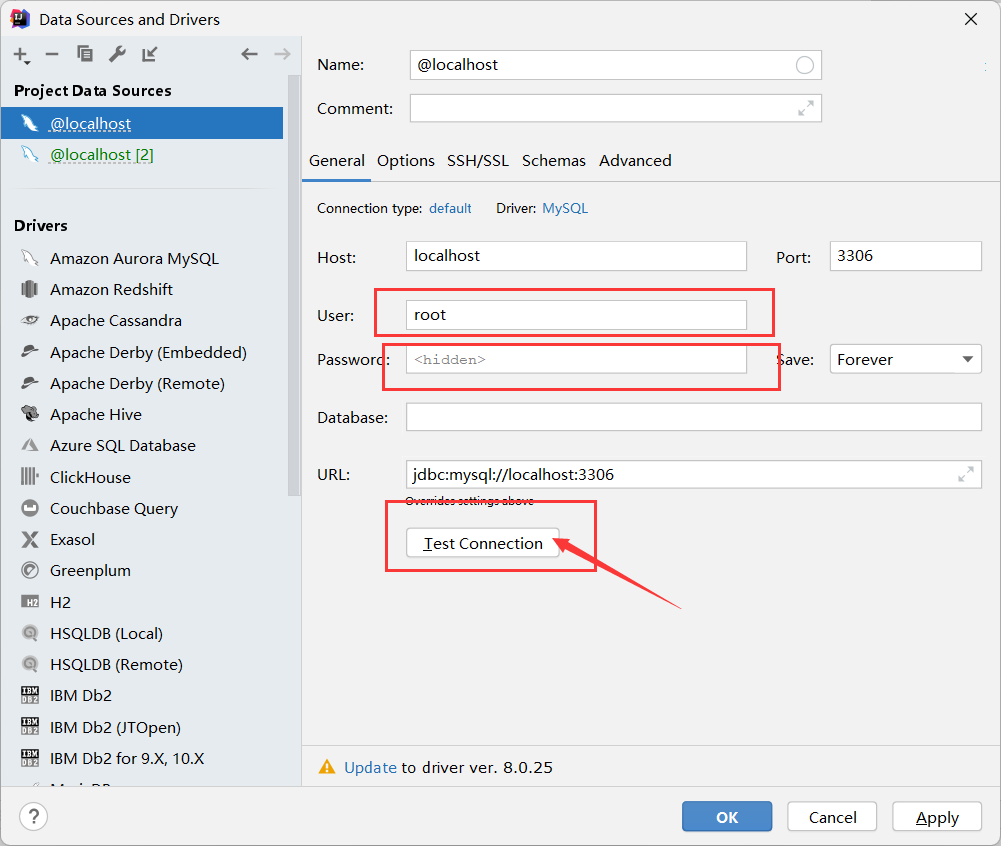Switch to the Options tab
1001x846 pixels.
[405, 161]
